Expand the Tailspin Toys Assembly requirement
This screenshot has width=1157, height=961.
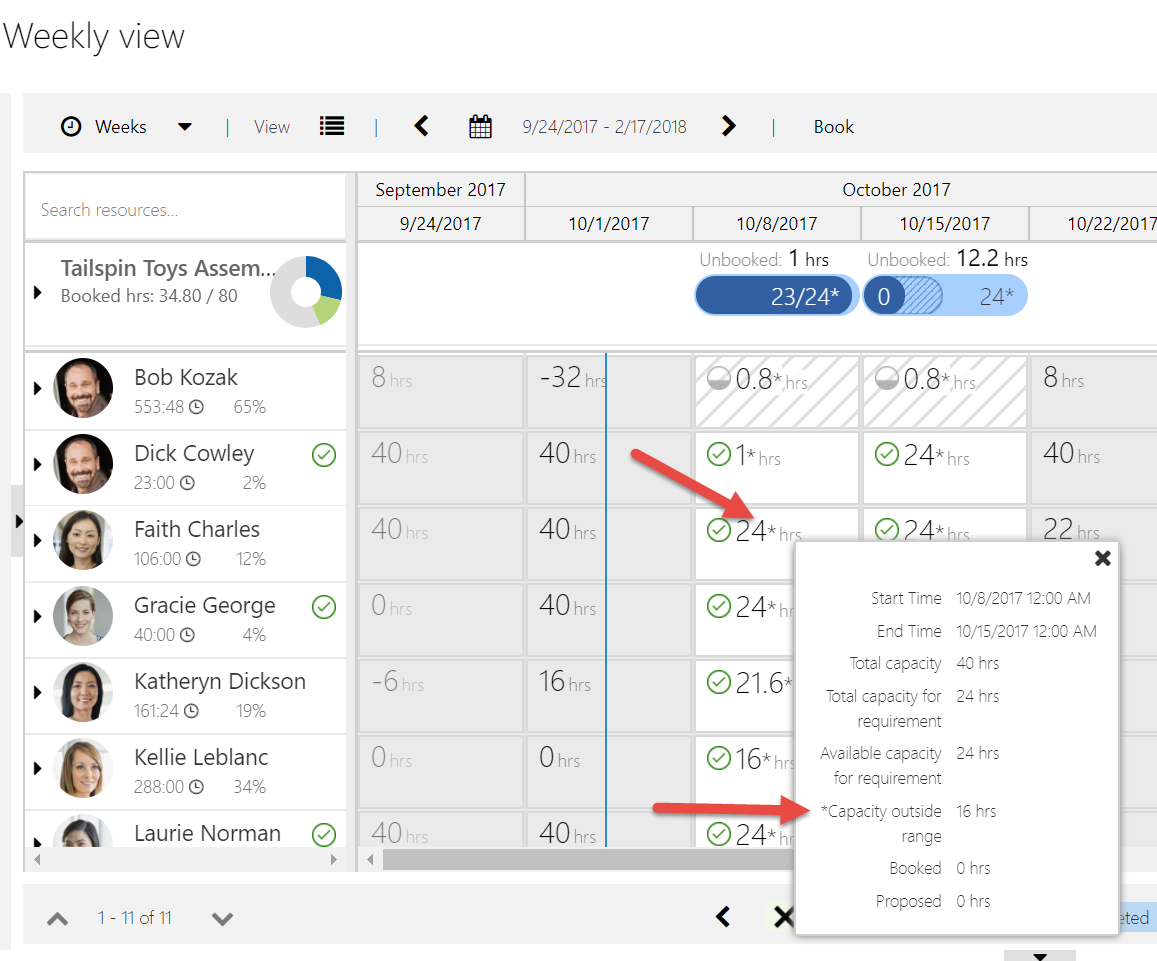[38, 292]
